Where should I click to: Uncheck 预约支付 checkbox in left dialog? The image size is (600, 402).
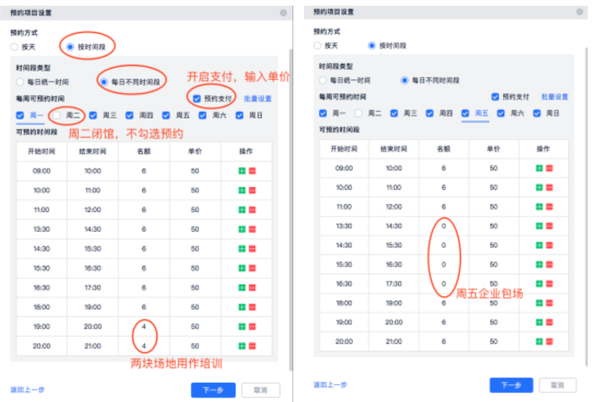(196, 98)
